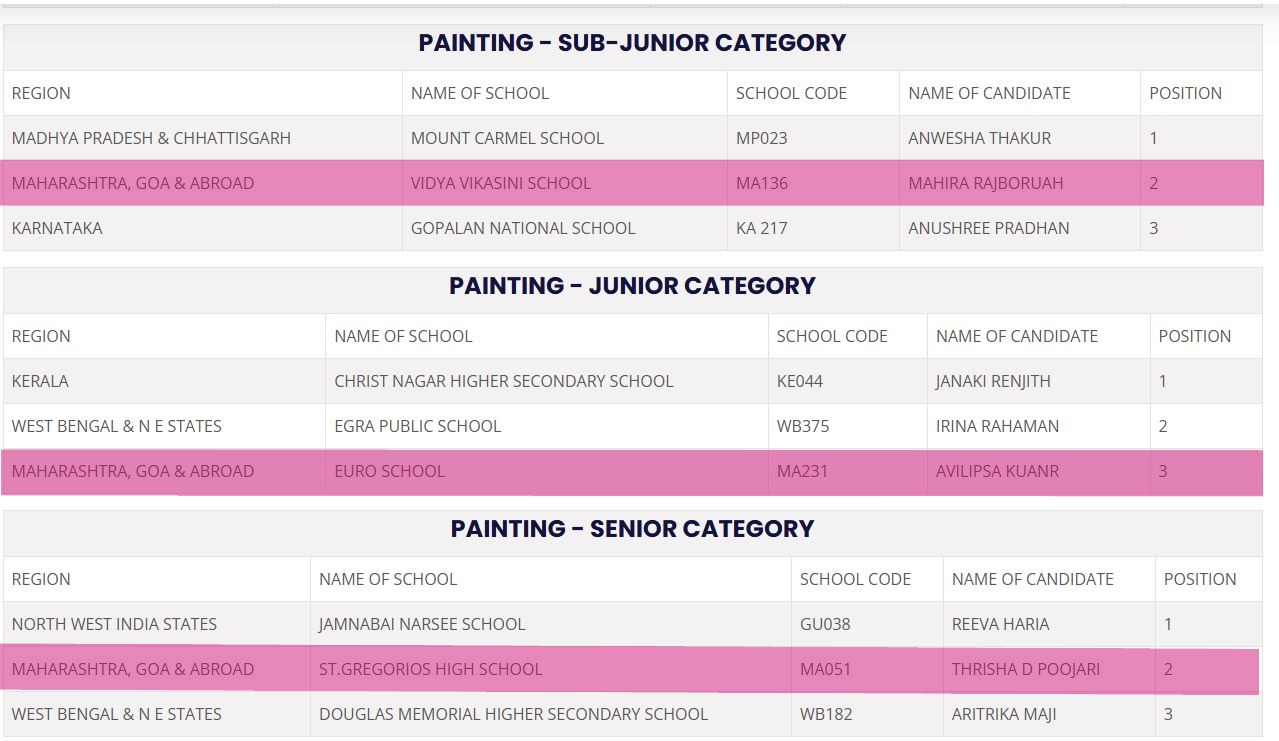The height and width of the screenshot is (741, 1279).
Task: Select Douglas Memorial Higher Secondary School cell
Action: [513, 714]
